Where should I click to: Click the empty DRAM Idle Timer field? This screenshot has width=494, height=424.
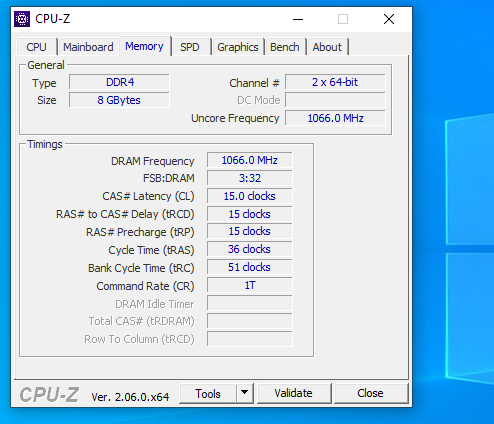(250, 304)
